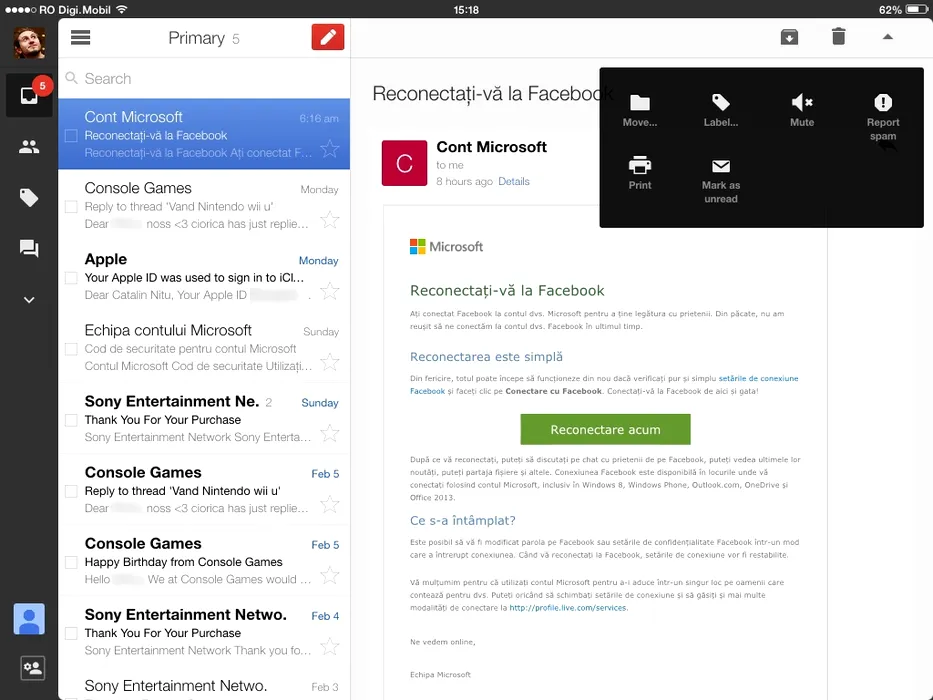Delete email with the trash icon
Screen dimensions: 933x700
tap(838, 37)
